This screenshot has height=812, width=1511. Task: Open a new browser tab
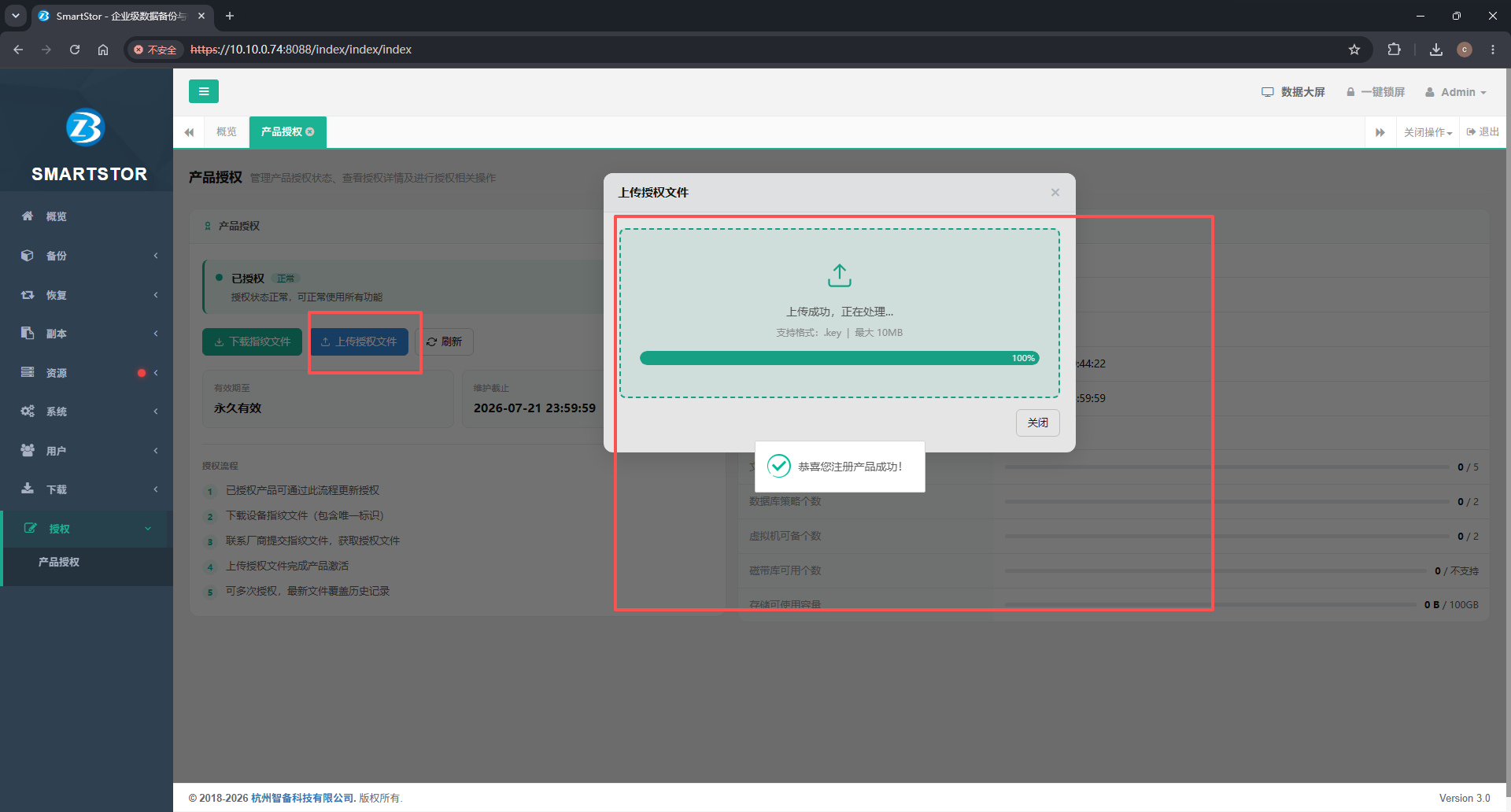tap(230, 16)
